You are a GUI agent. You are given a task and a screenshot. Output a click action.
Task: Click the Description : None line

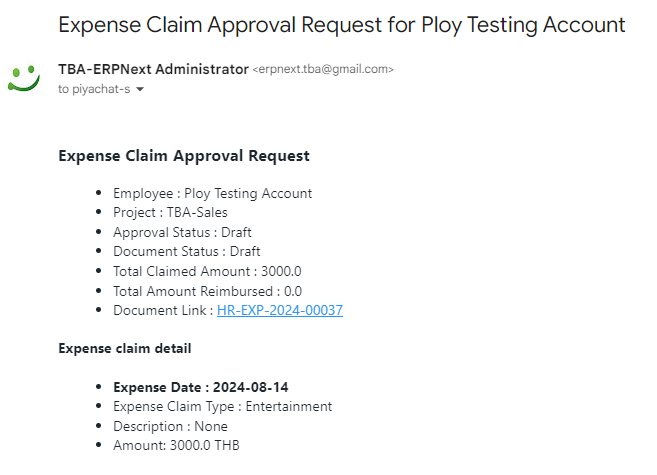coord(171,426)
